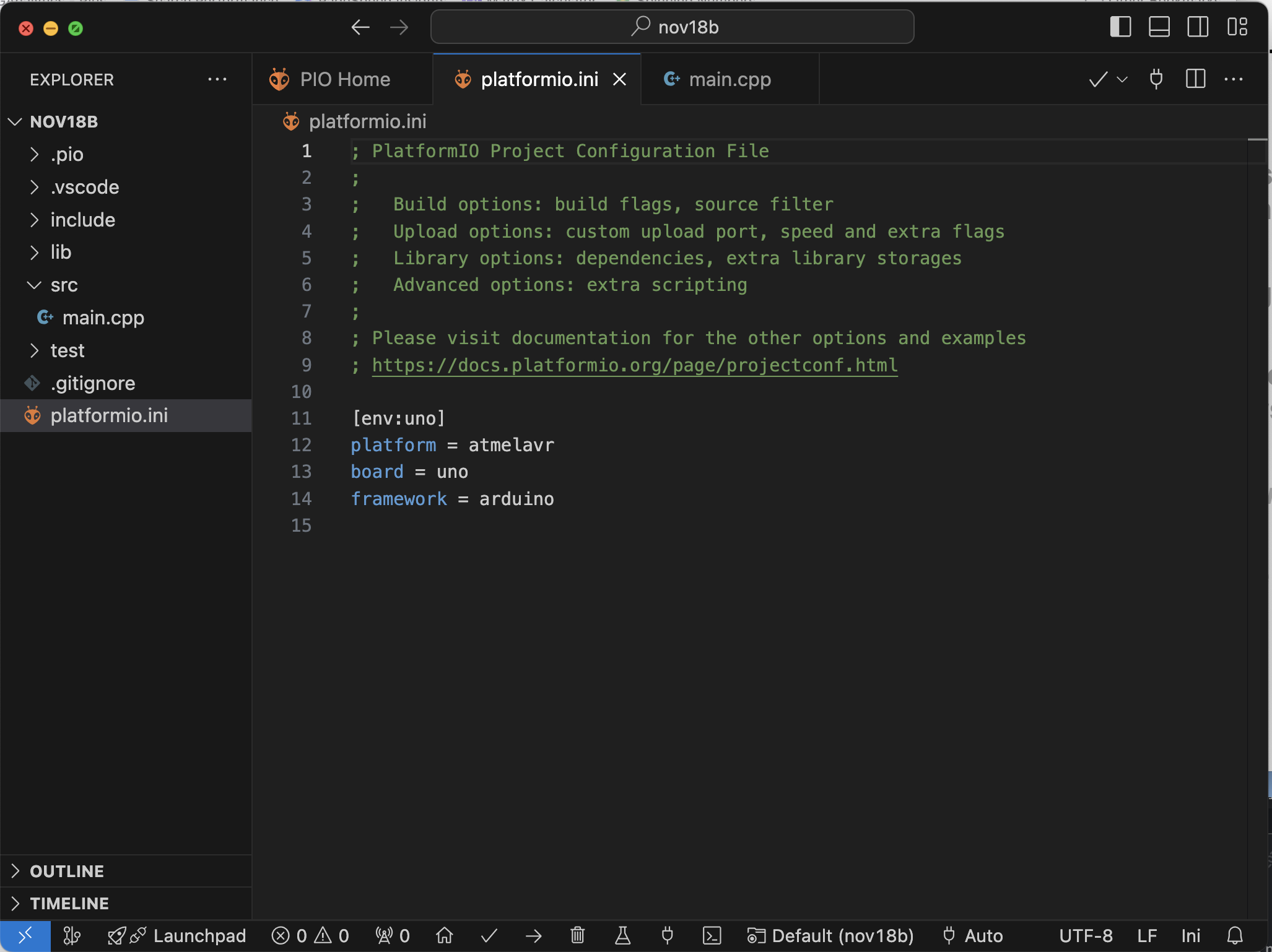This screenshot has width=1272, height=952.
Task: Switch to the PIO Home tab
Action: tap(344, 79)
